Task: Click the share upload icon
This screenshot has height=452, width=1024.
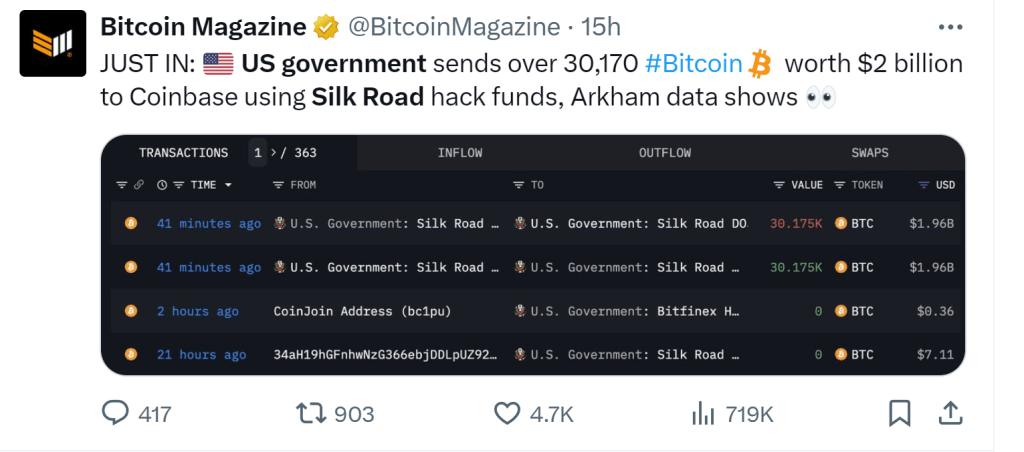Action: coord(949,412)
